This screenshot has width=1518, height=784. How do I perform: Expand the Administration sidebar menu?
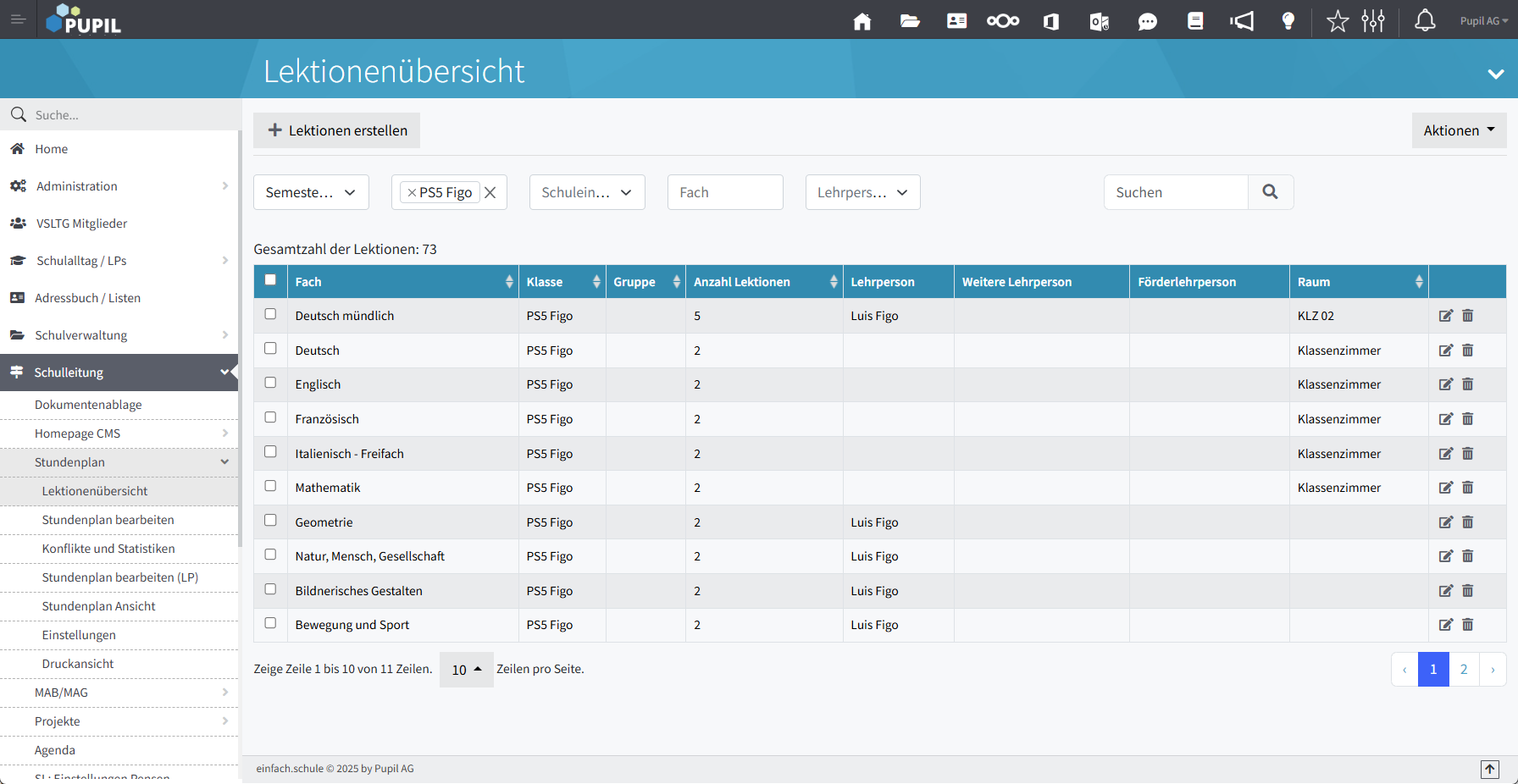pyautogui.click(x=119, y=186)
